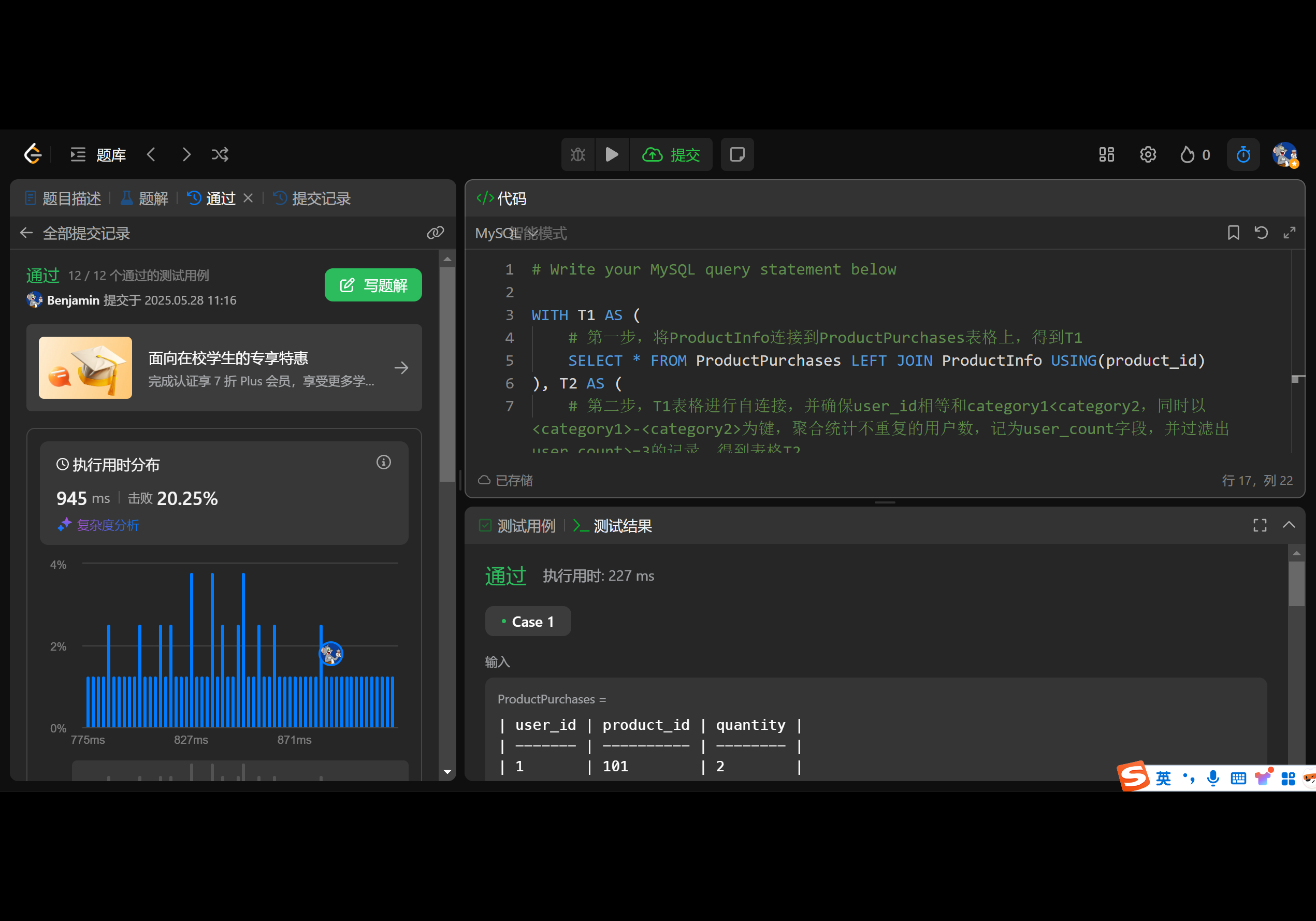Bookmark the code with bookmark icon
Viewport: 1316px width, 921px height.
tap(1233, 233)
